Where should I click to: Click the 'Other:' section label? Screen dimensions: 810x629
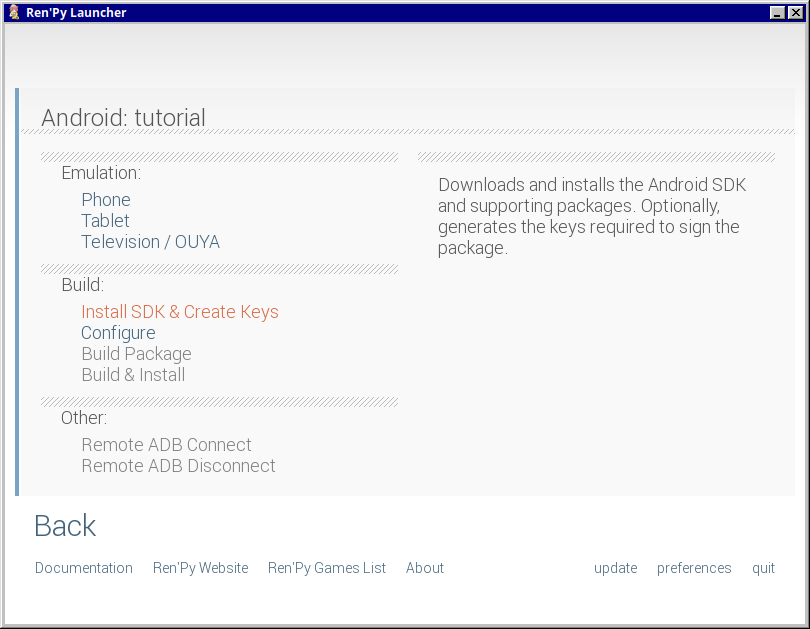coord(84,418)
